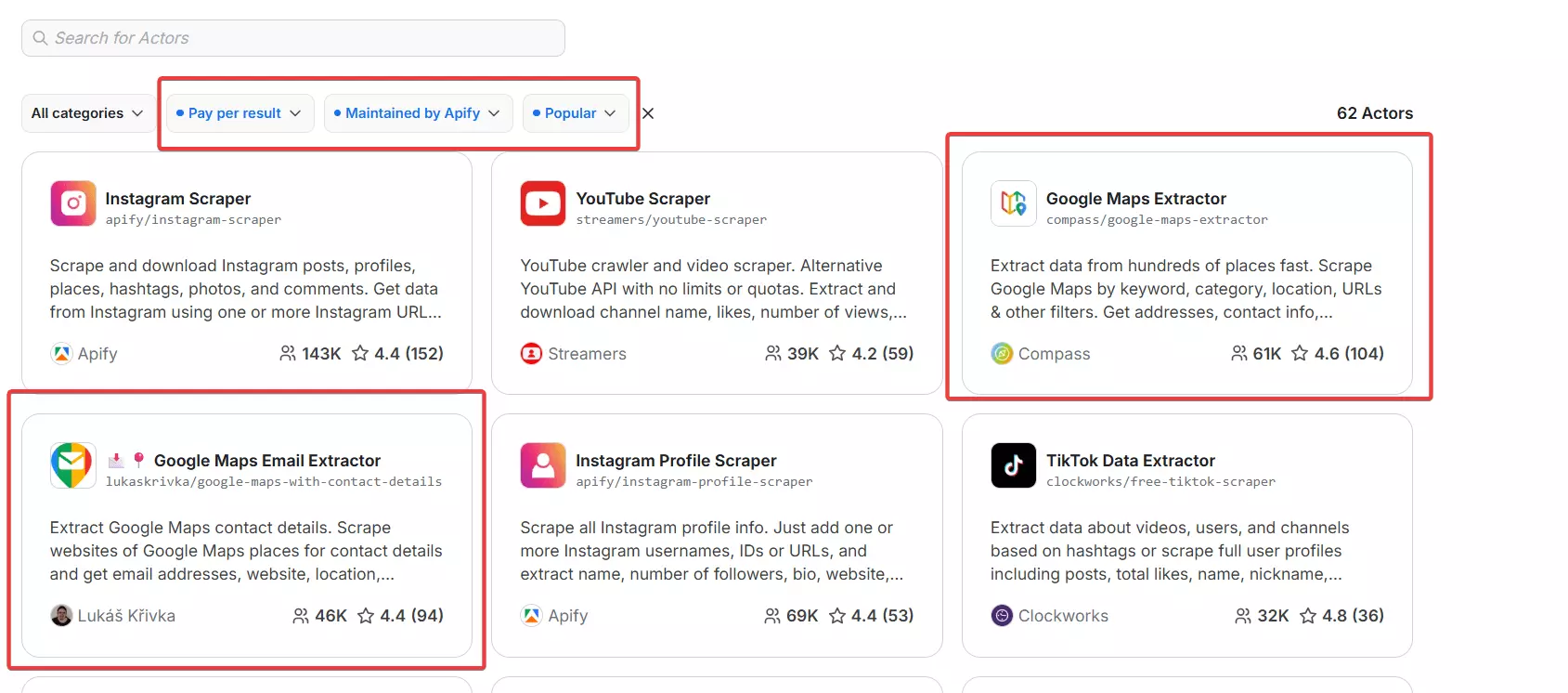Open the All categories dropdown
Image resolution: width=1568 pixels, height=693 pixels.
click(88, 113)
